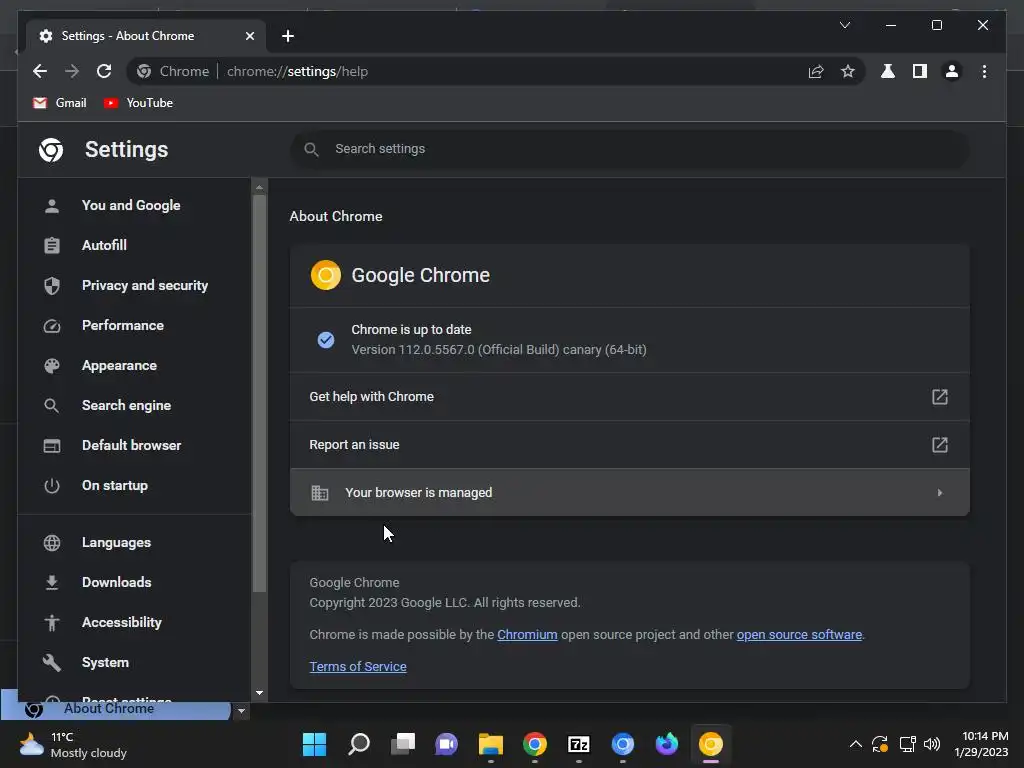Open Task View from taskbar
The height and width of the screenshot is (768, 1024).
point(403,744)
